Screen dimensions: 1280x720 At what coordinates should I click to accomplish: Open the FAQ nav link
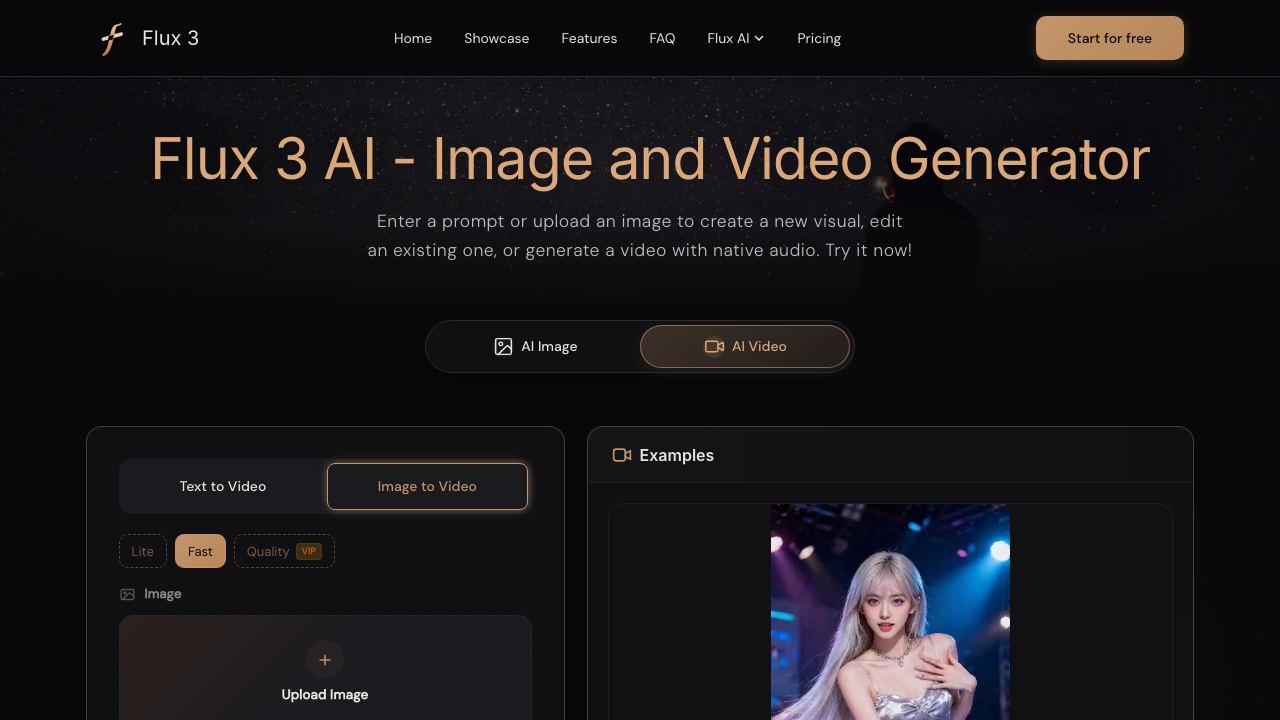tap(662, 38)
